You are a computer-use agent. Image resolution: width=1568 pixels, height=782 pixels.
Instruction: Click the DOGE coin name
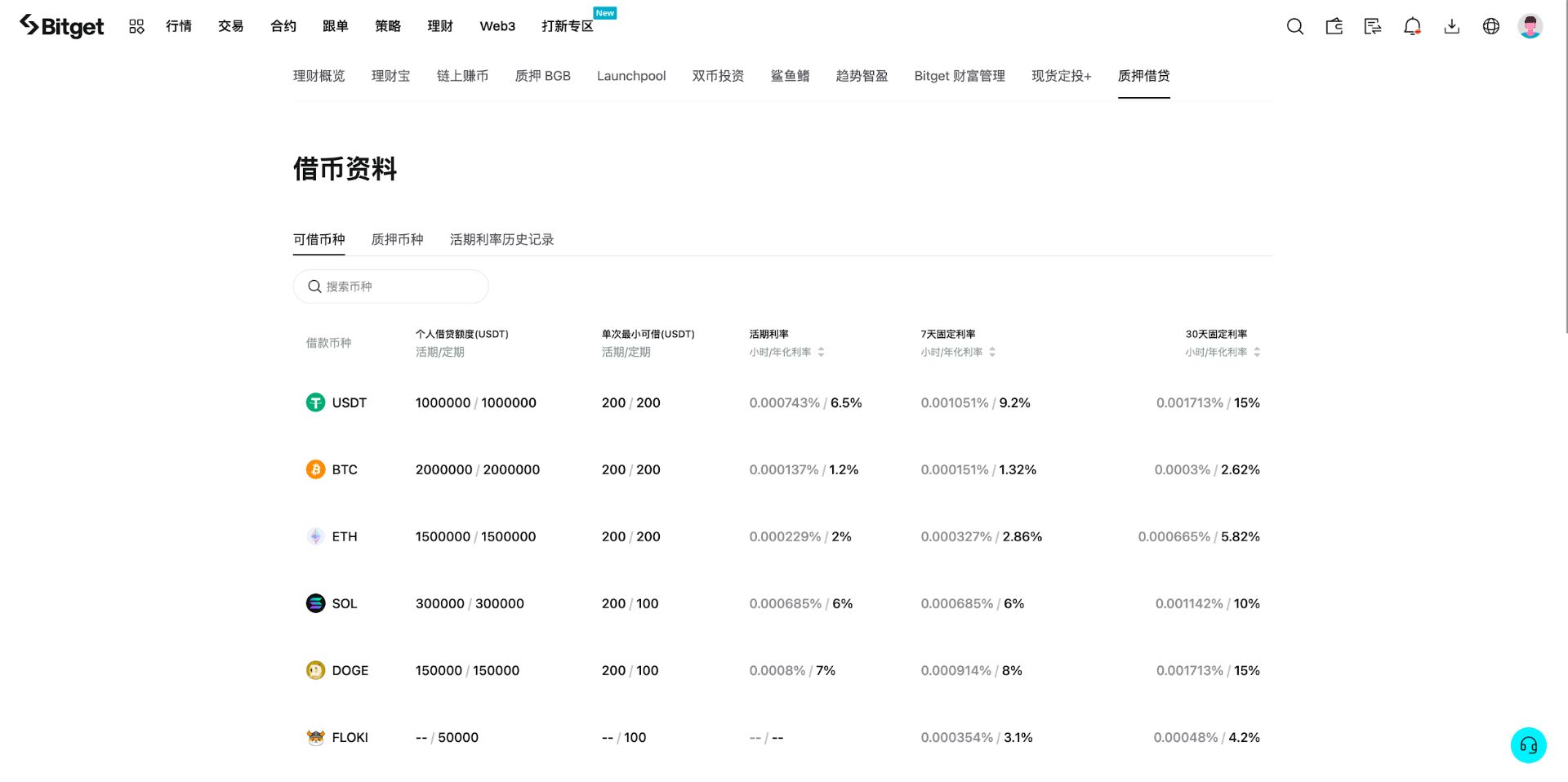(350, 670)
